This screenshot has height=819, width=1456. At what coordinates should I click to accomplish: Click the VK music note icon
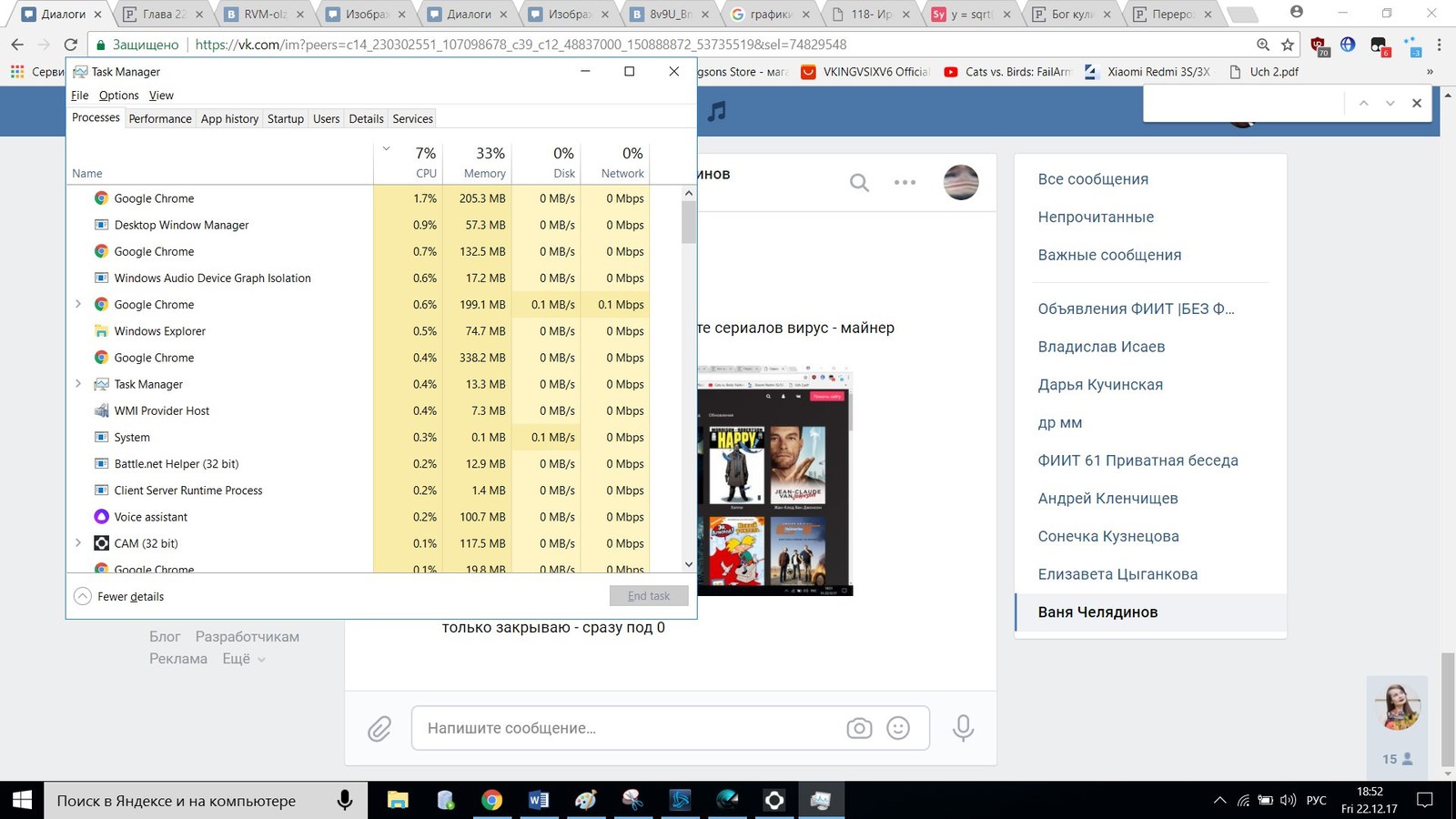point(717,111)
